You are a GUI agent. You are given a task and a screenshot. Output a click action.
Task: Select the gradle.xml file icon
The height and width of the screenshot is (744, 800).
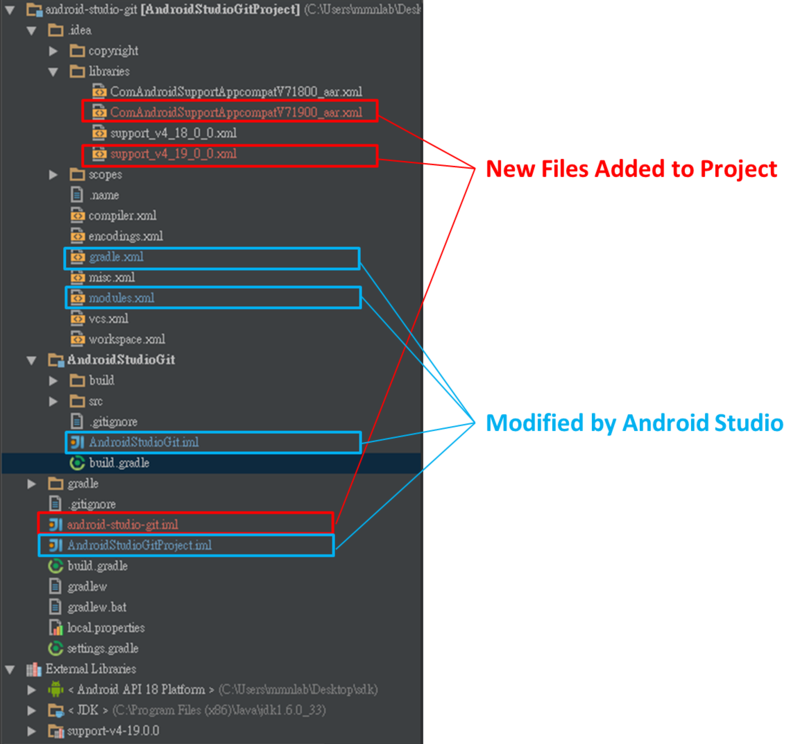(x=78, y=257)
